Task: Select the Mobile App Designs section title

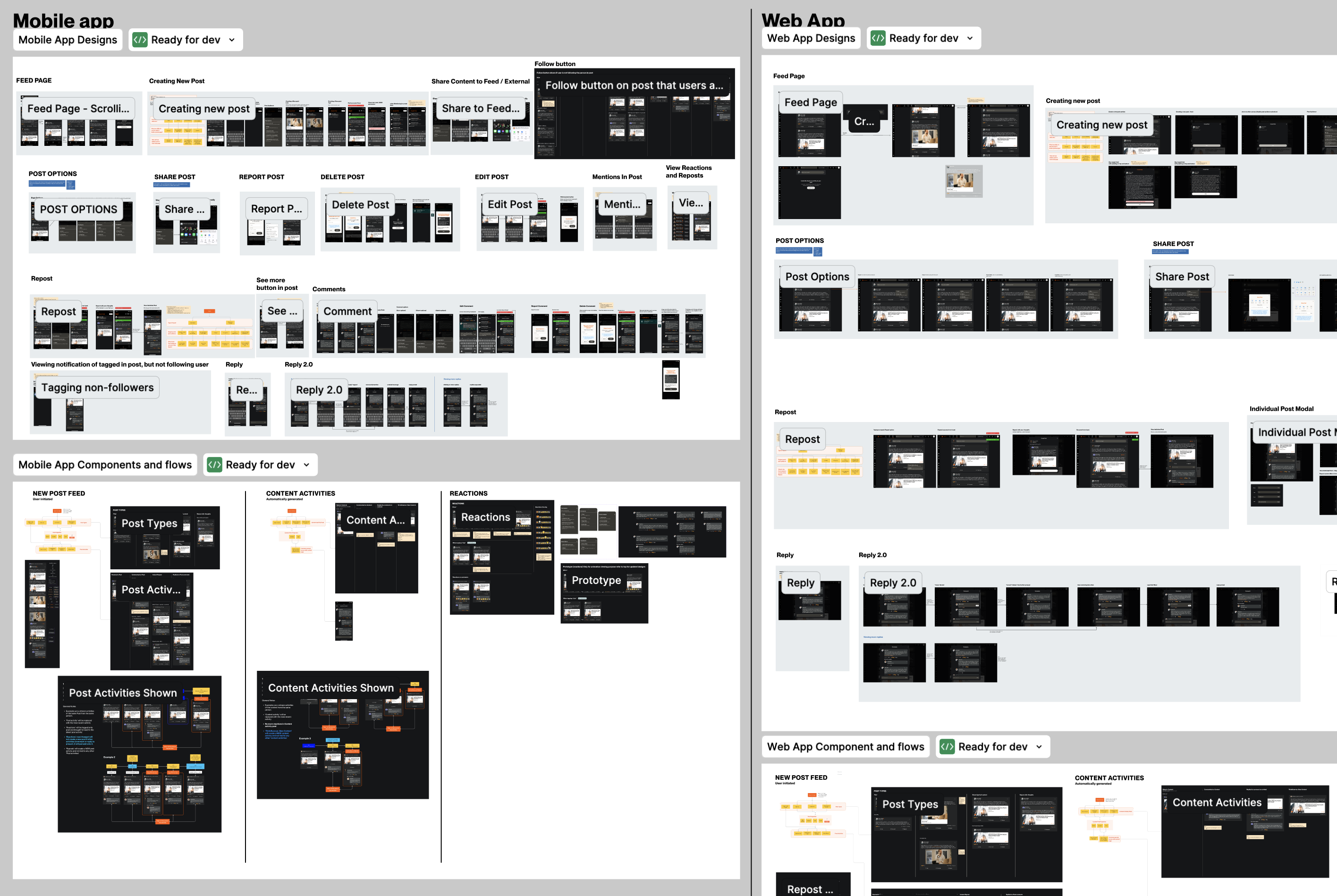Action: click(68, 40)
